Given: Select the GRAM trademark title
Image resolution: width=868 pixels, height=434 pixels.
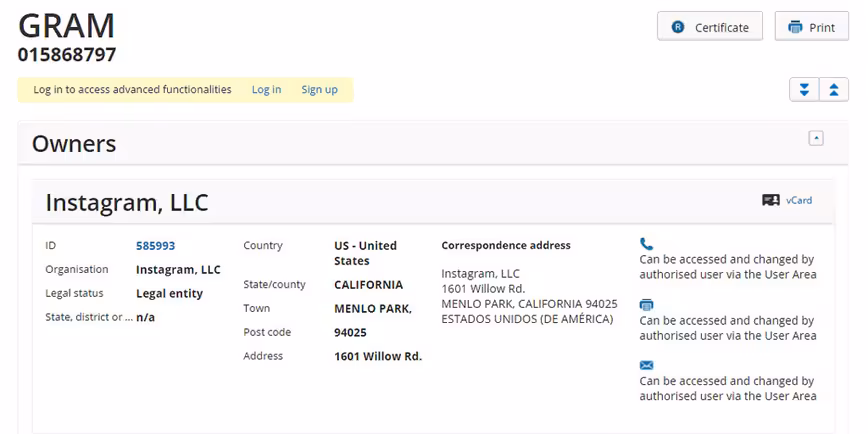Looking at the screenshot, I should tap(66, 25).
